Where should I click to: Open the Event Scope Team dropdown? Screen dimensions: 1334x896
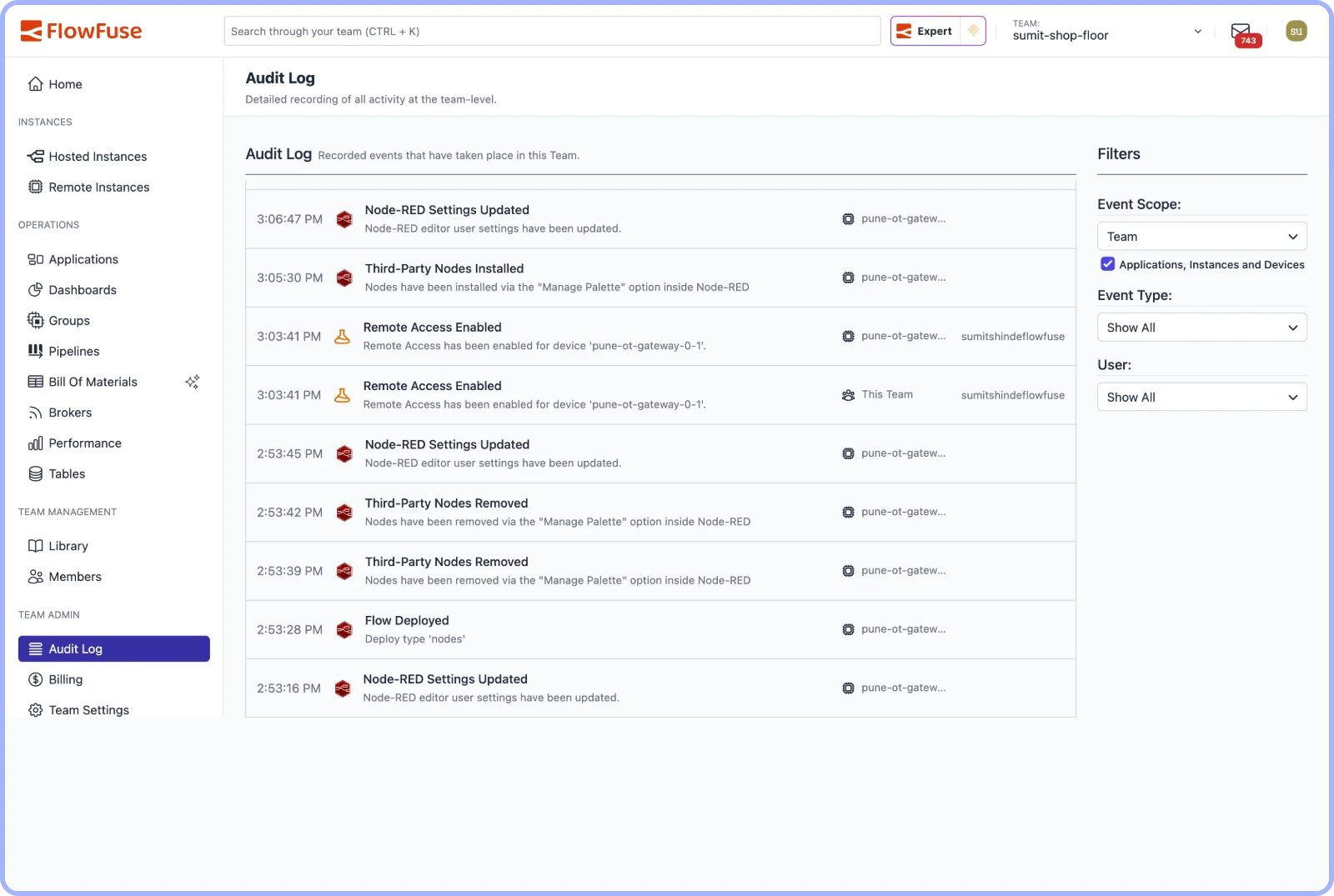pyautogui.click(x=1201, y=237)
